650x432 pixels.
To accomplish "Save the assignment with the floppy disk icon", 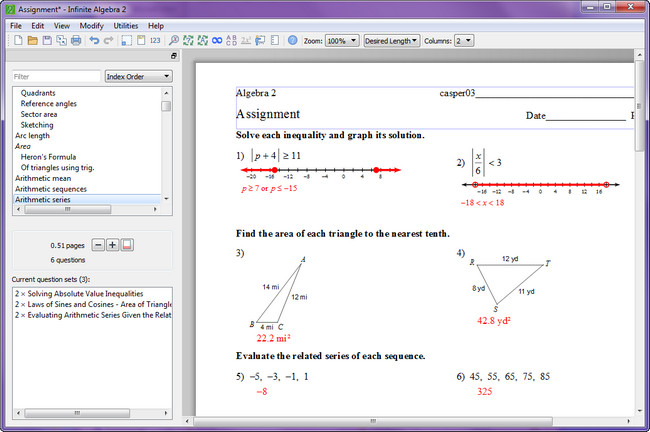I will click(x=47, y=40).
